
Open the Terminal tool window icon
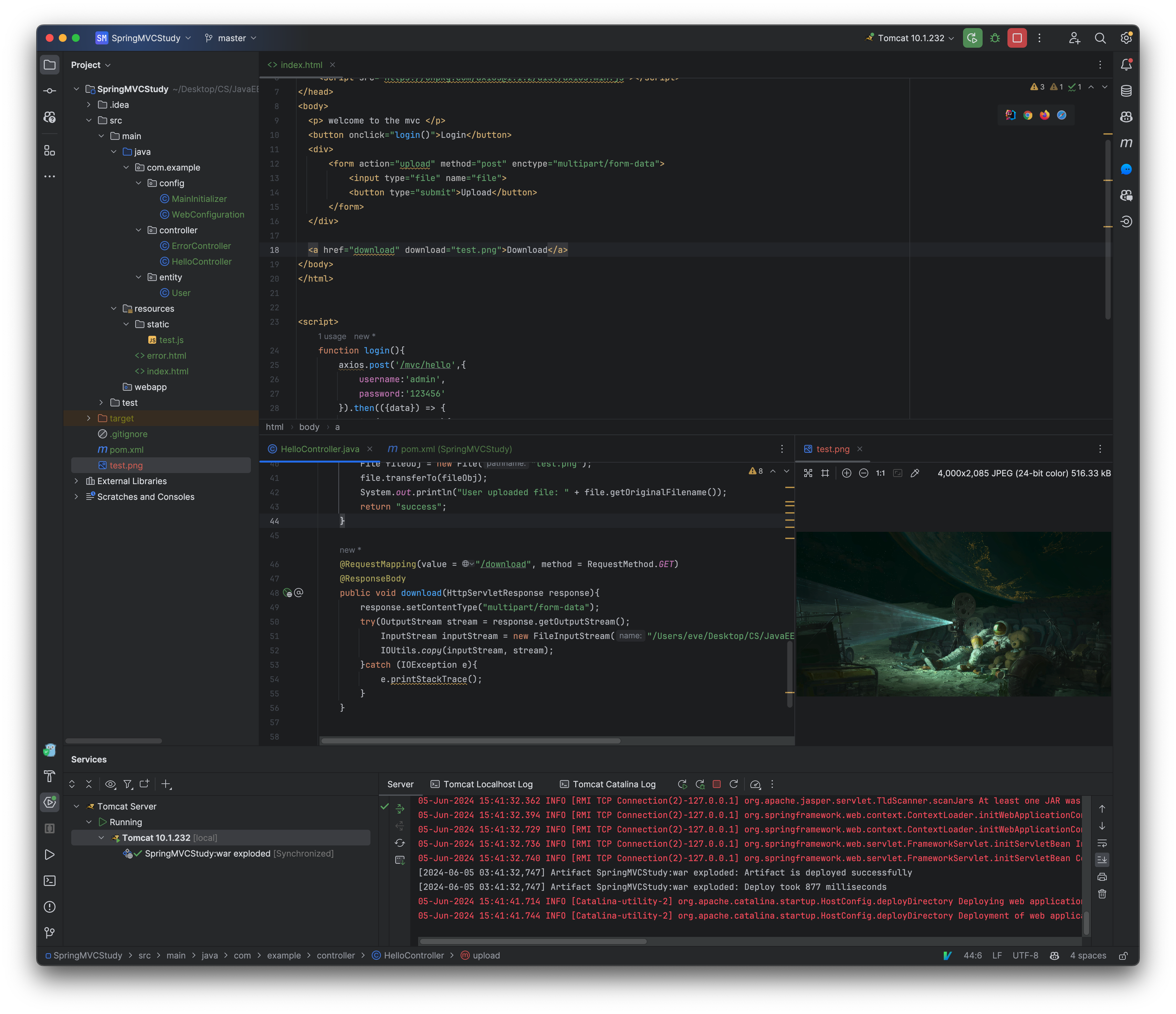pyautogui.click(x=50, y=881)
